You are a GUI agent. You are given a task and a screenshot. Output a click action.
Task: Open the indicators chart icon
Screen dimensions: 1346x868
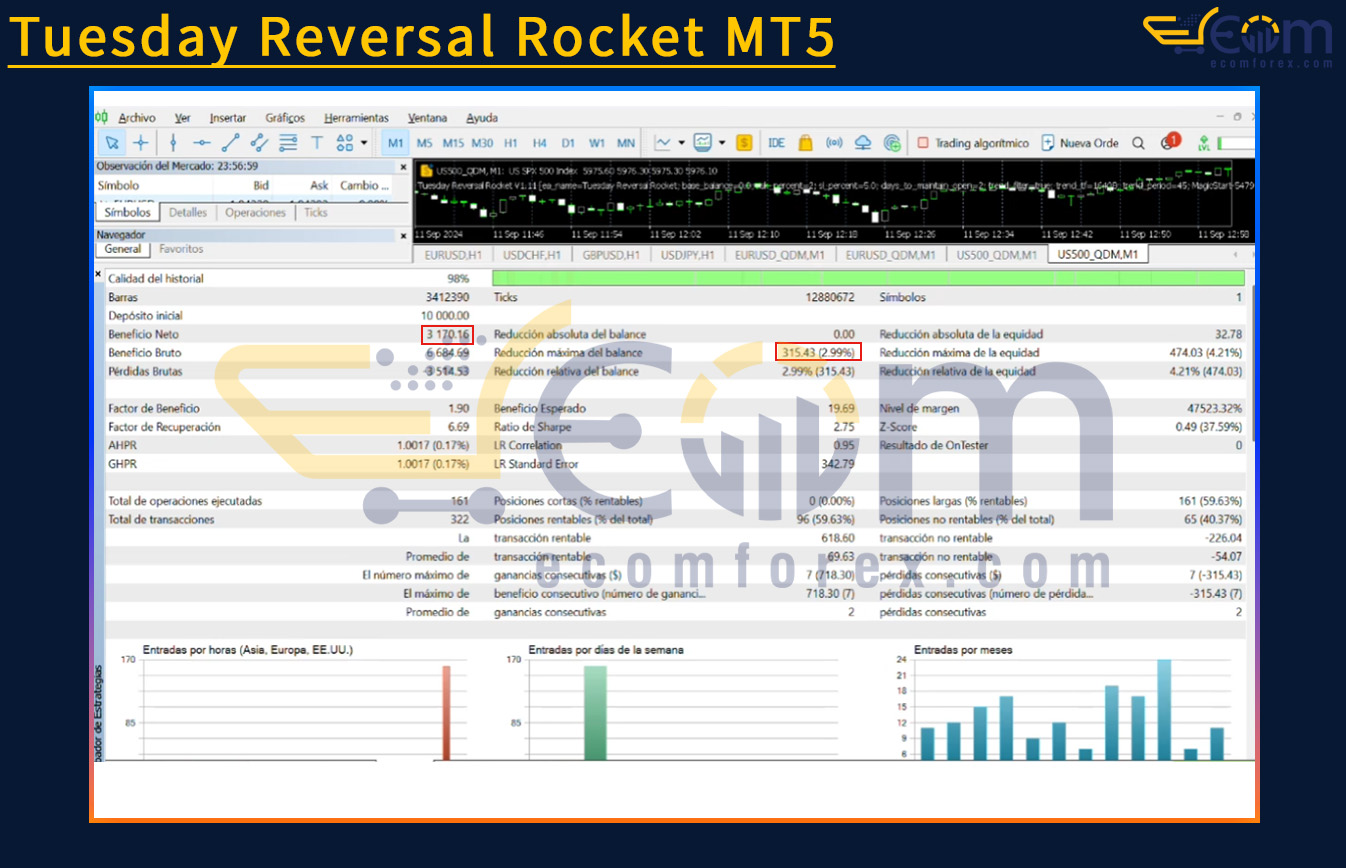(703, 143)
